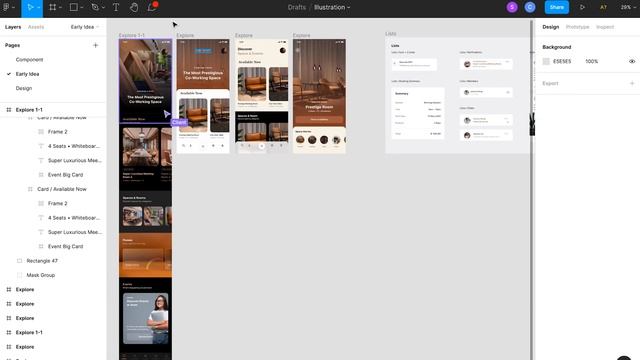Screen dimensions: 640x360
Task: Open Move tool options dropdown arrow
Action: pos(38,8)
